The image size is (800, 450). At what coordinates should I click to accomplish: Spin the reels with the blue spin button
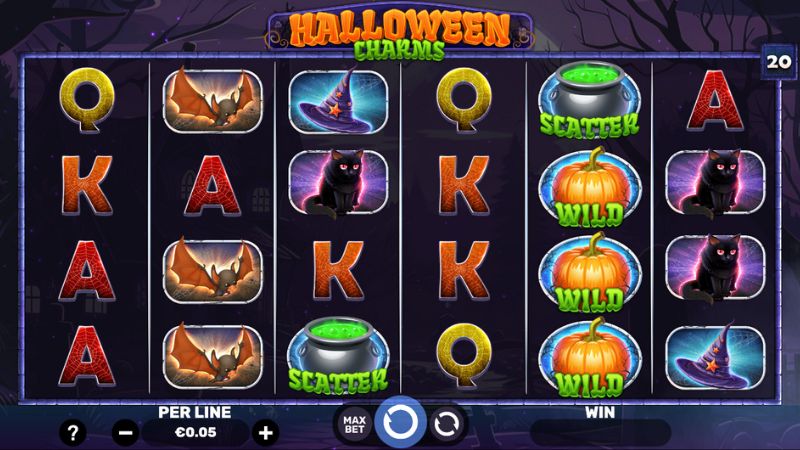(x=400, y=422)
